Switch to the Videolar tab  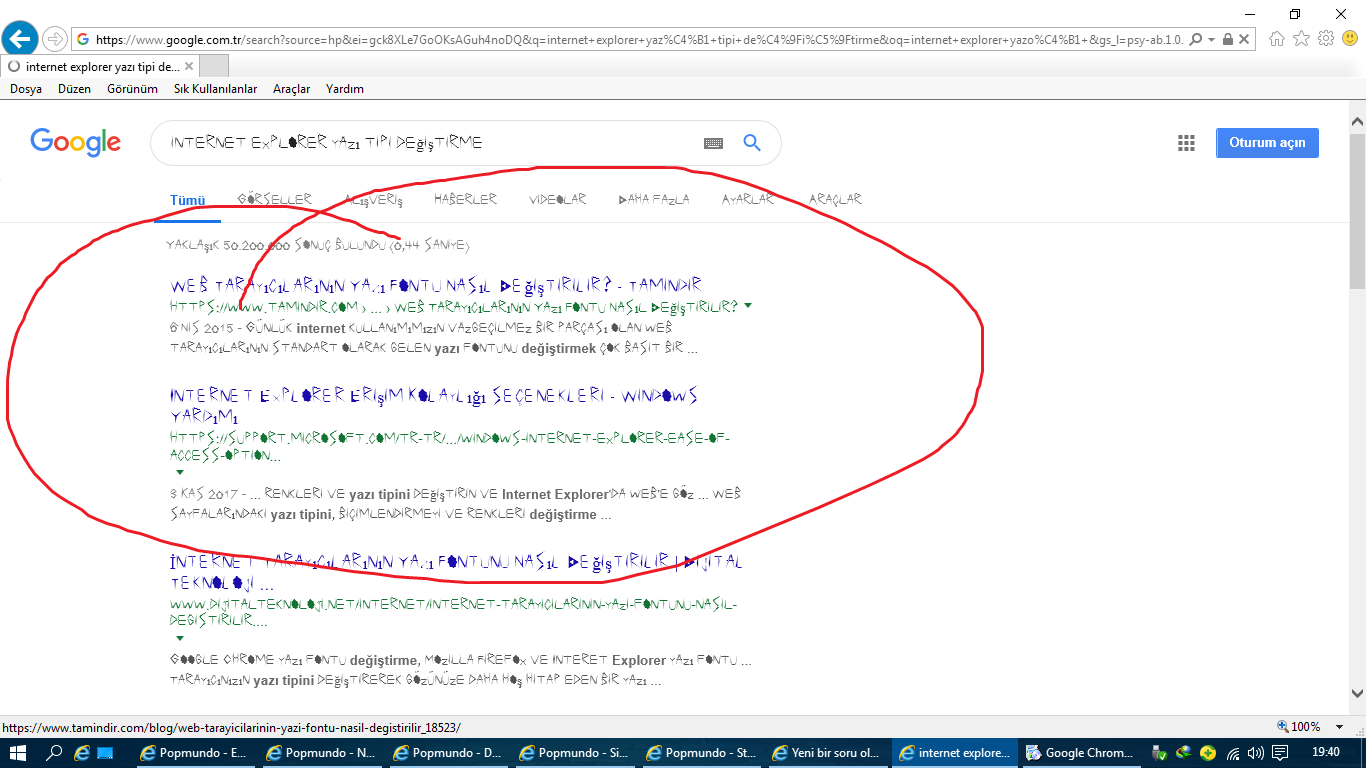pyautogui.click(x=558, y=200)
